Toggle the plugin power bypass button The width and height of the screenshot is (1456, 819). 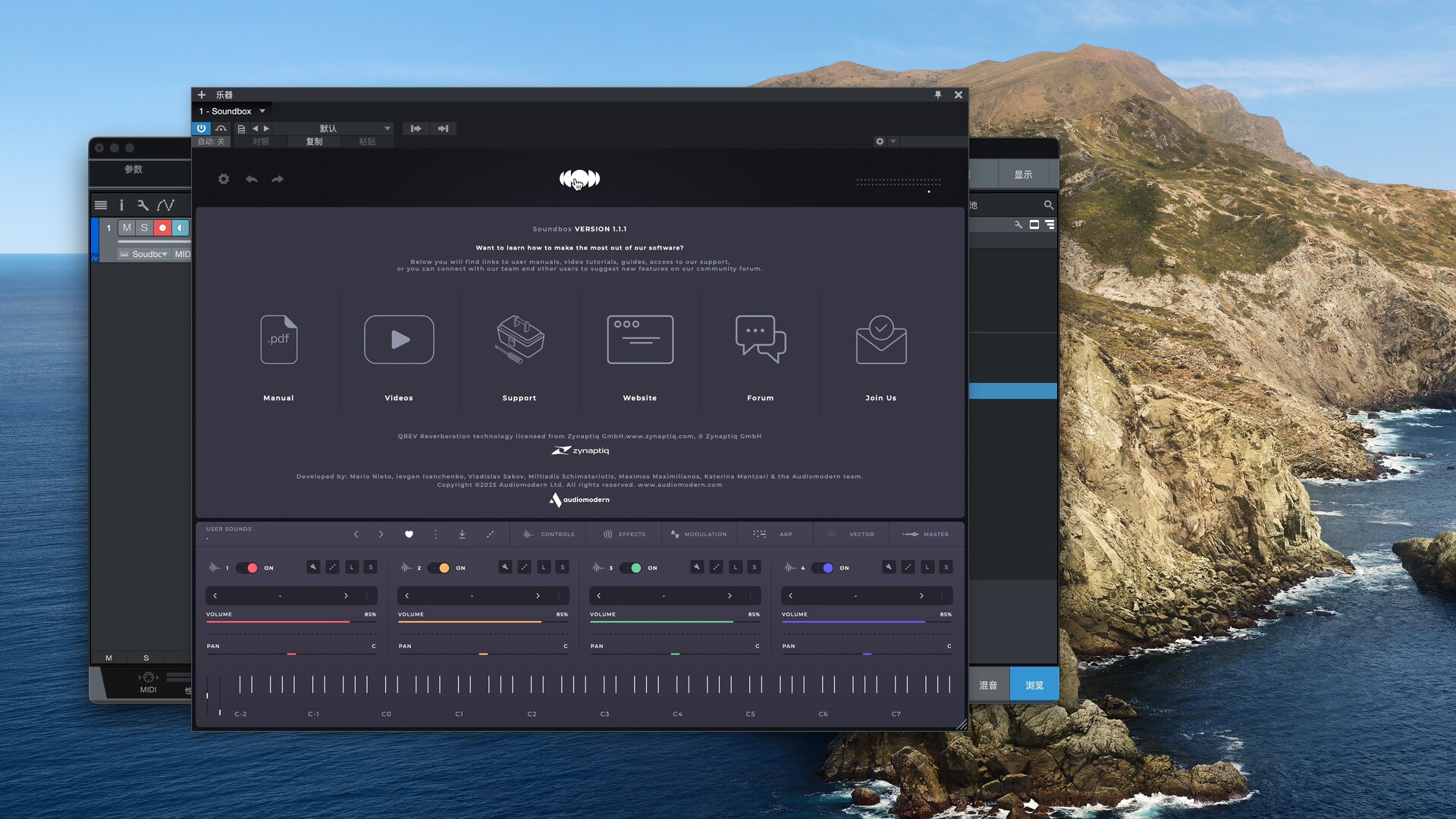(x=201, y=129)
